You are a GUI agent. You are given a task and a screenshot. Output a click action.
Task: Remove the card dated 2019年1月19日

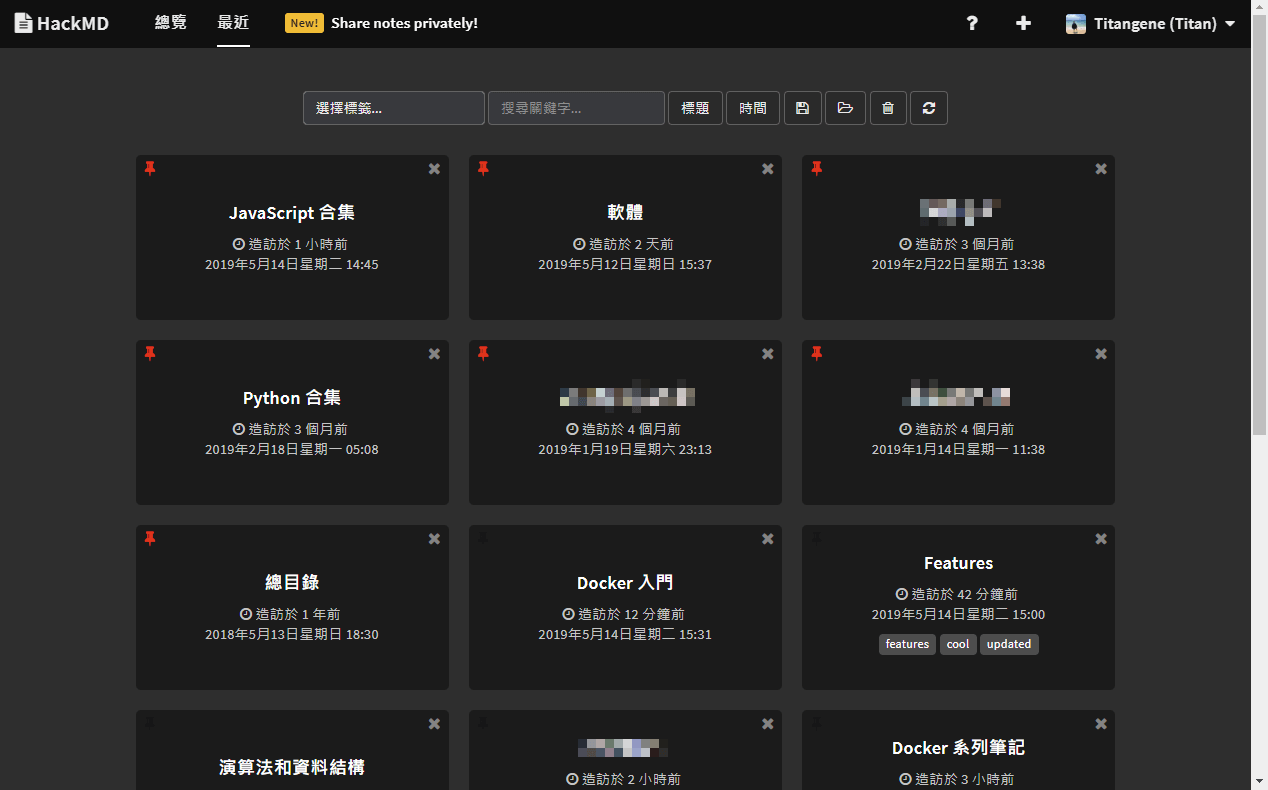coord(767,354)
